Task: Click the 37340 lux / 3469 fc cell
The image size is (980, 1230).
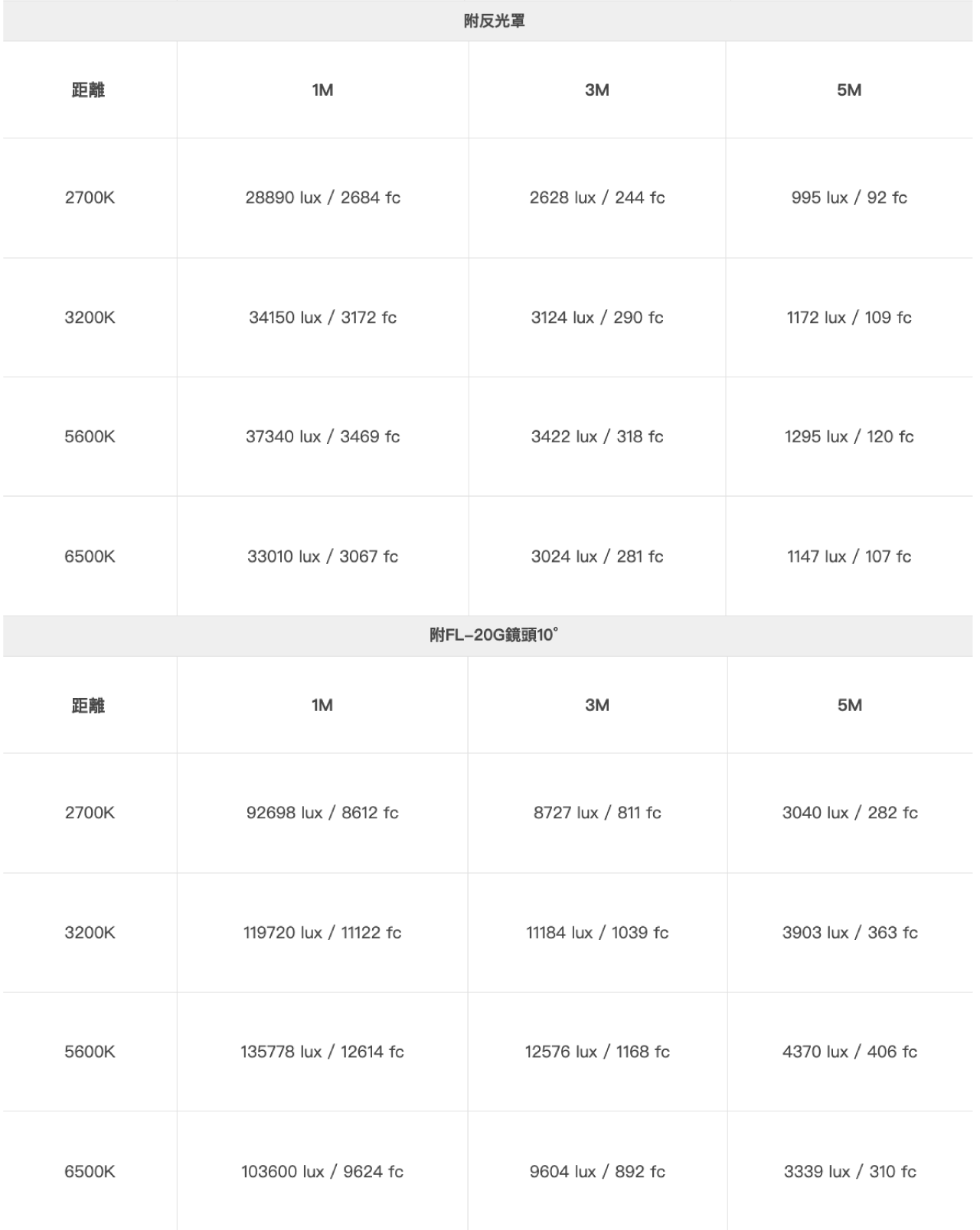Action: [x=322, y=436]
